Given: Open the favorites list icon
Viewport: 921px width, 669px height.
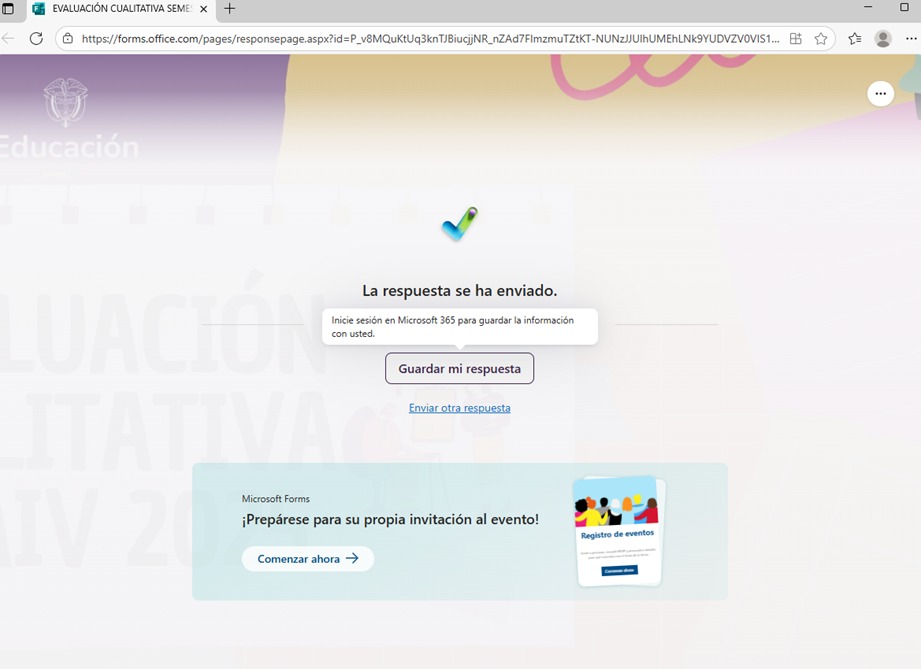Looking at the screenshot, I should tap(854, 39).
